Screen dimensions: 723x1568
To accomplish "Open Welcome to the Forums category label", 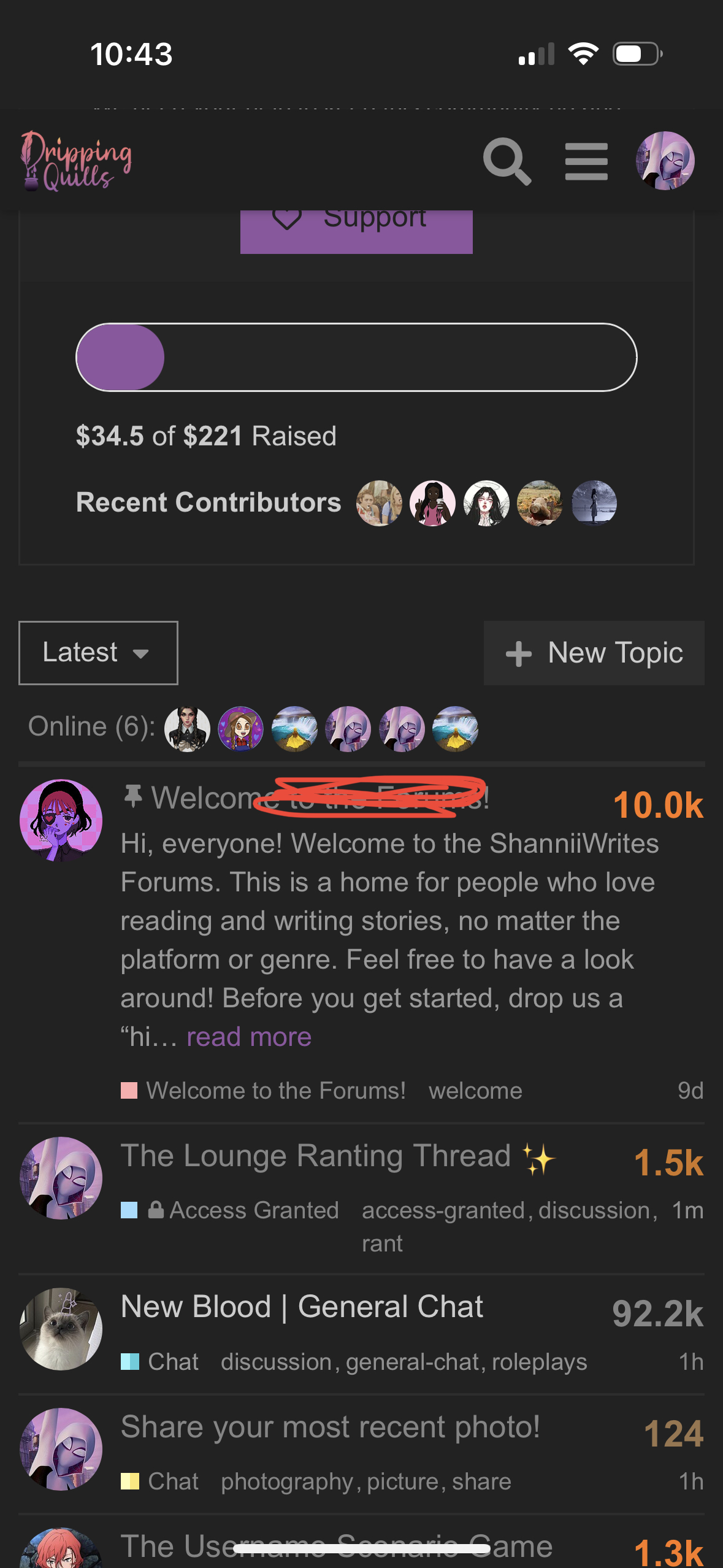I will (x=264, y=1091).
